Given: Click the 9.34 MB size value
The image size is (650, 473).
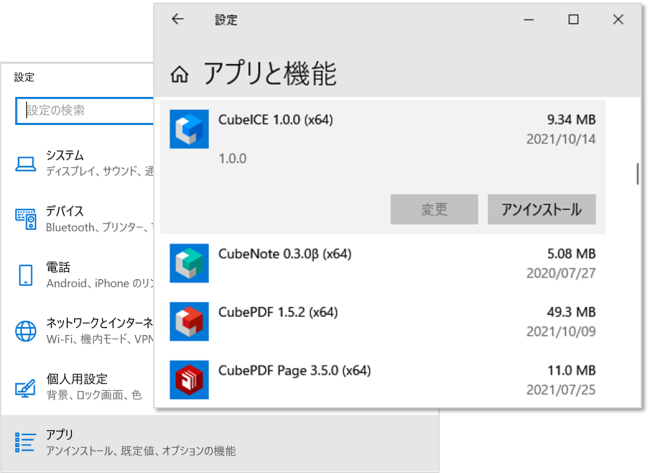Looking at the screenshot, I should point(571,120).
